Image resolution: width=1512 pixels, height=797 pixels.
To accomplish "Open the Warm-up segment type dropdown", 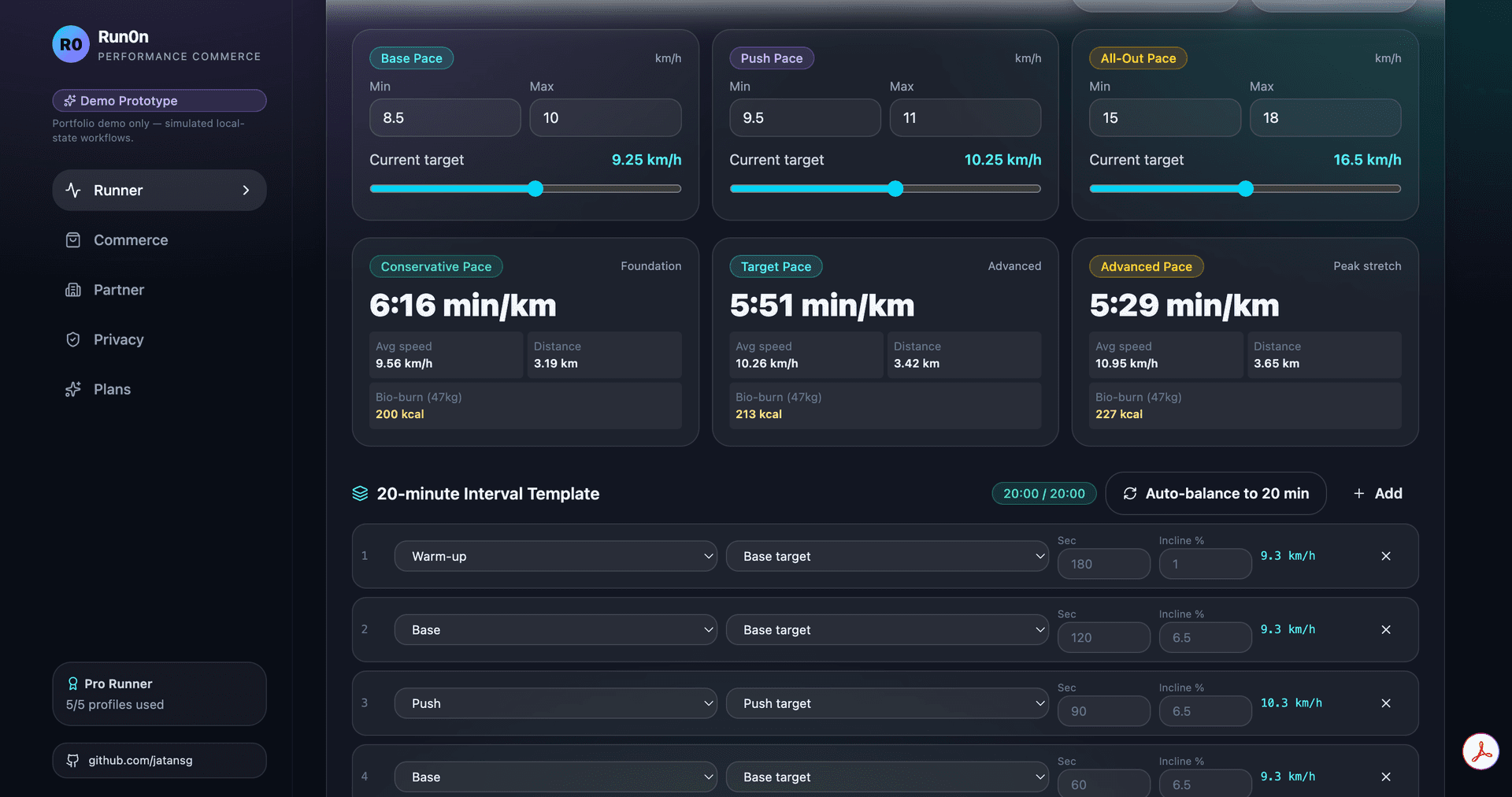I will (556, 556).
